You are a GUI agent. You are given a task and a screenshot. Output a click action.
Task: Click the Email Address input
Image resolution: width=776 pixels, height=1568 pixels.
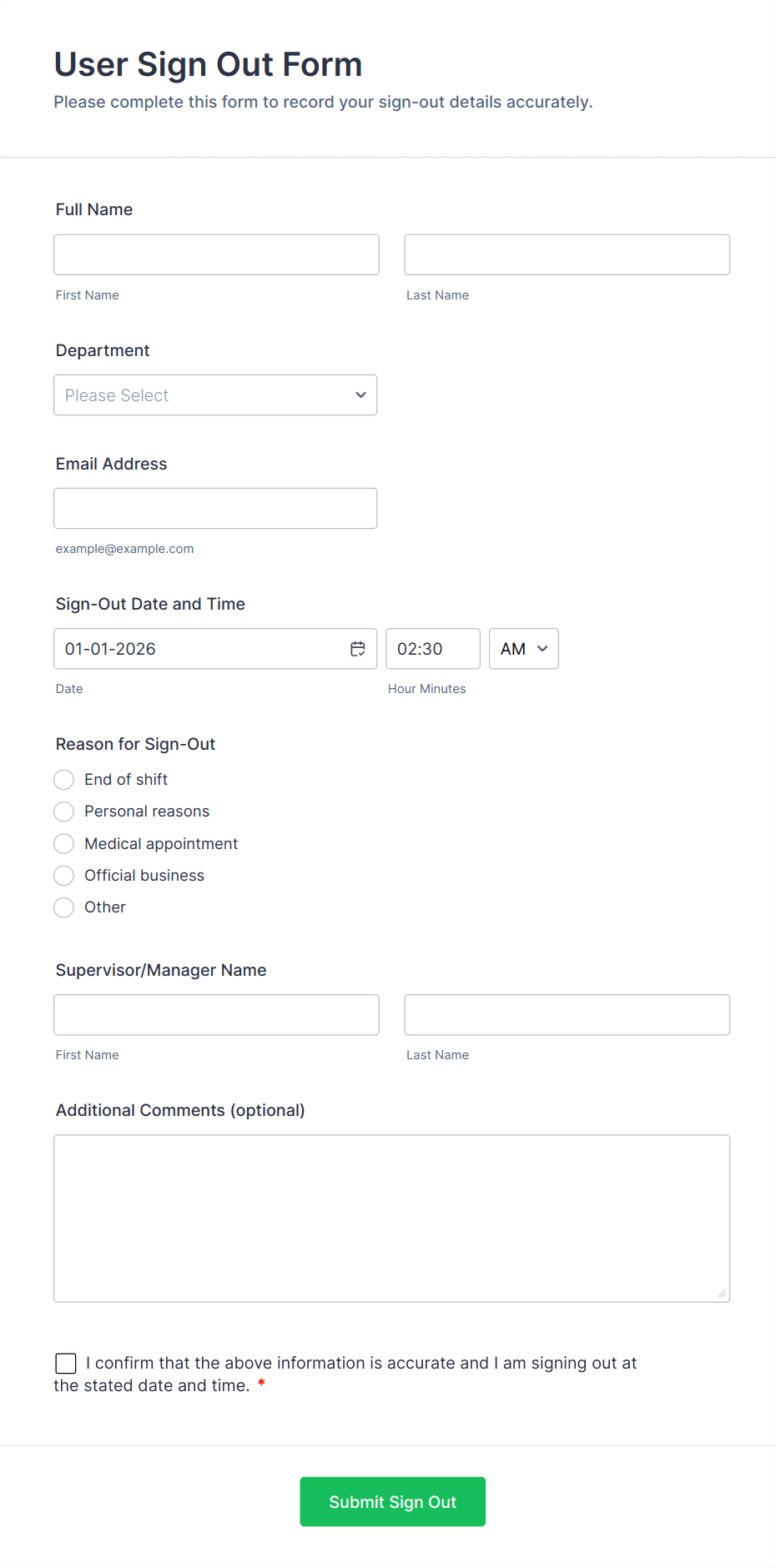(214, 508)
